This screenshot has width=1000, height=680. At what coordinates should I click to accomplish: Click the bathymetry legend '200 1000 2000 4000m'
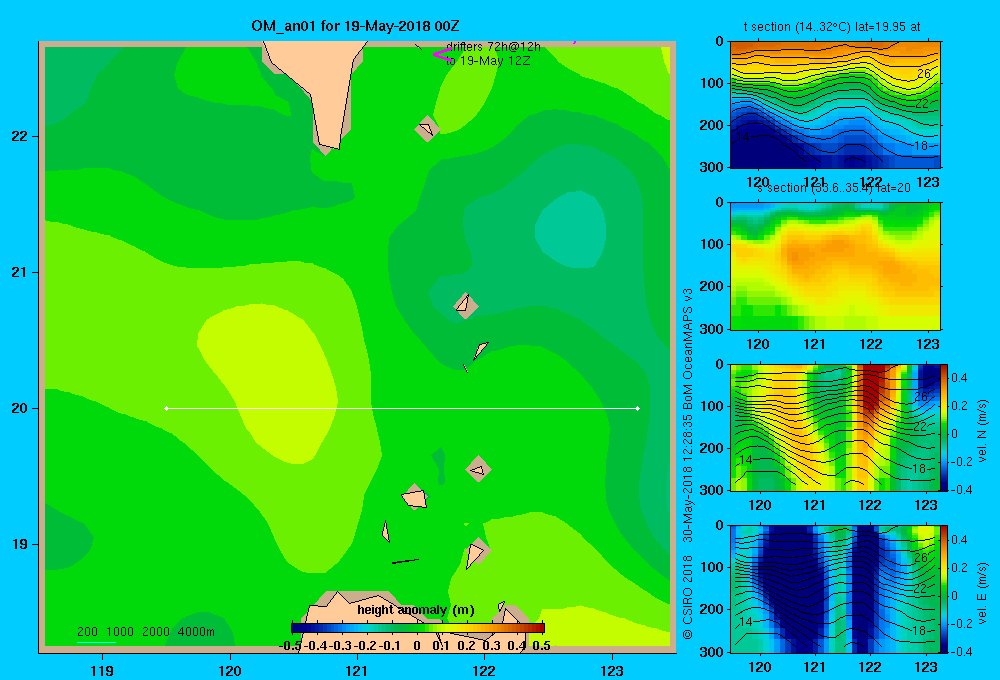point(146,632)
